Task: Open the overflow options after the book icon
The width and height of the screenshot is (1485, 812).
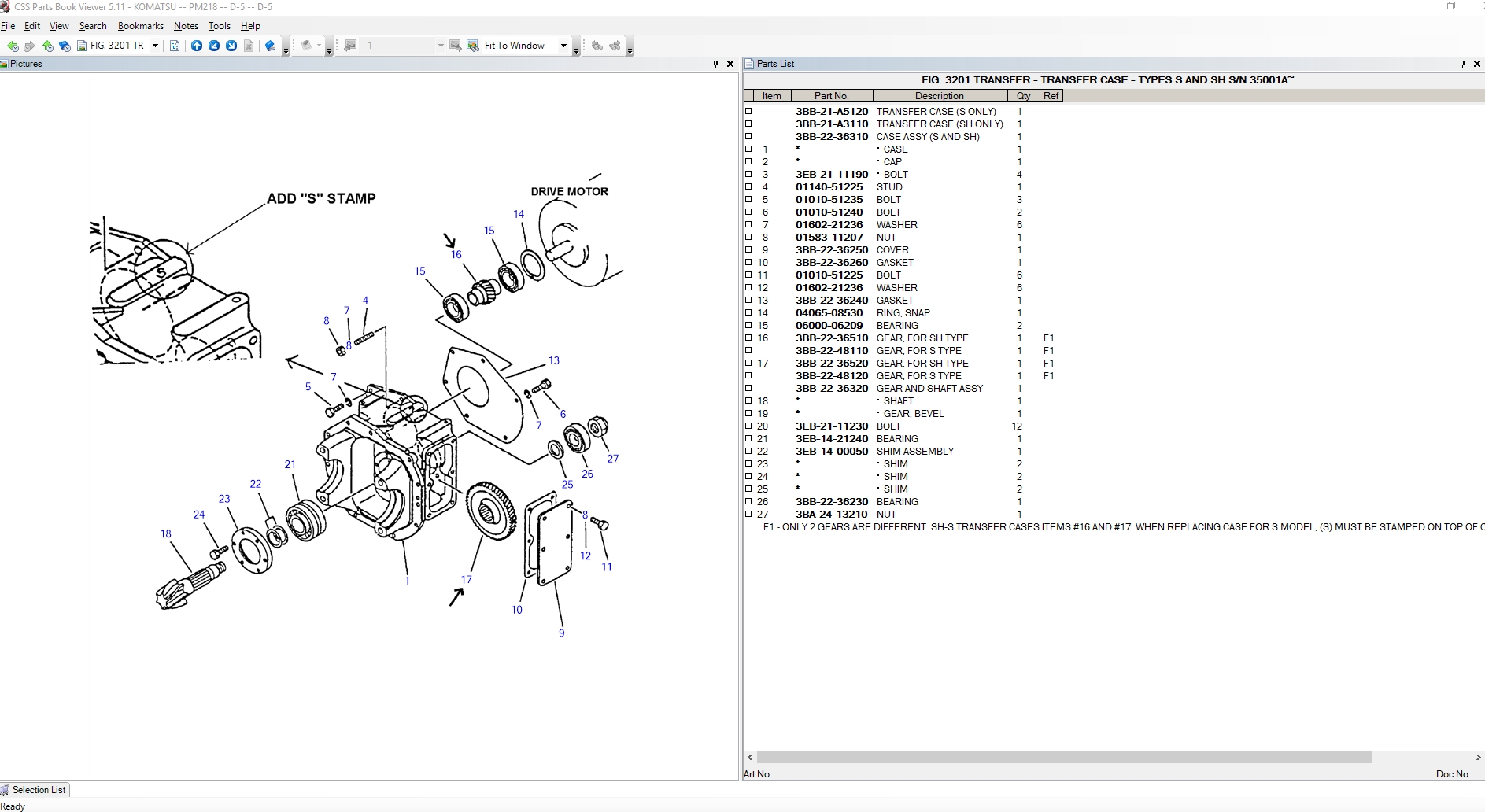Action: [285, 48]
